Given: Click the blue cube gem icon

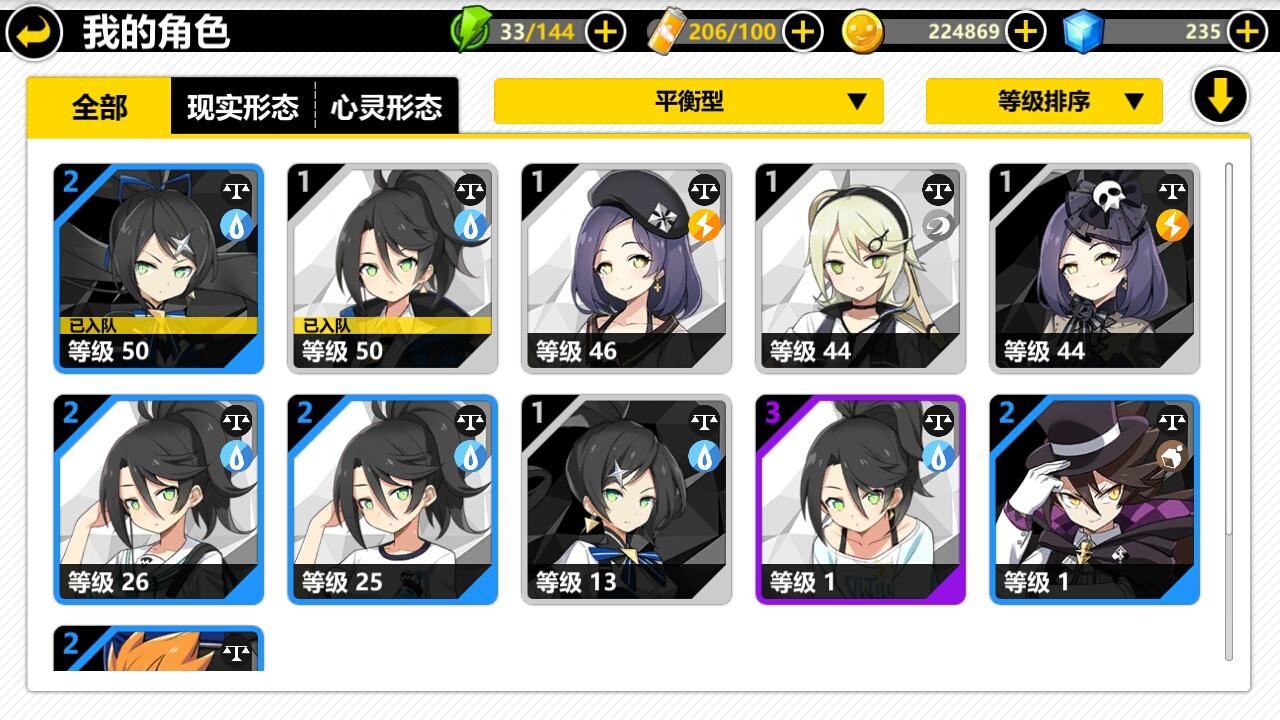Looking at the screenshot, I should (1083, 32).
